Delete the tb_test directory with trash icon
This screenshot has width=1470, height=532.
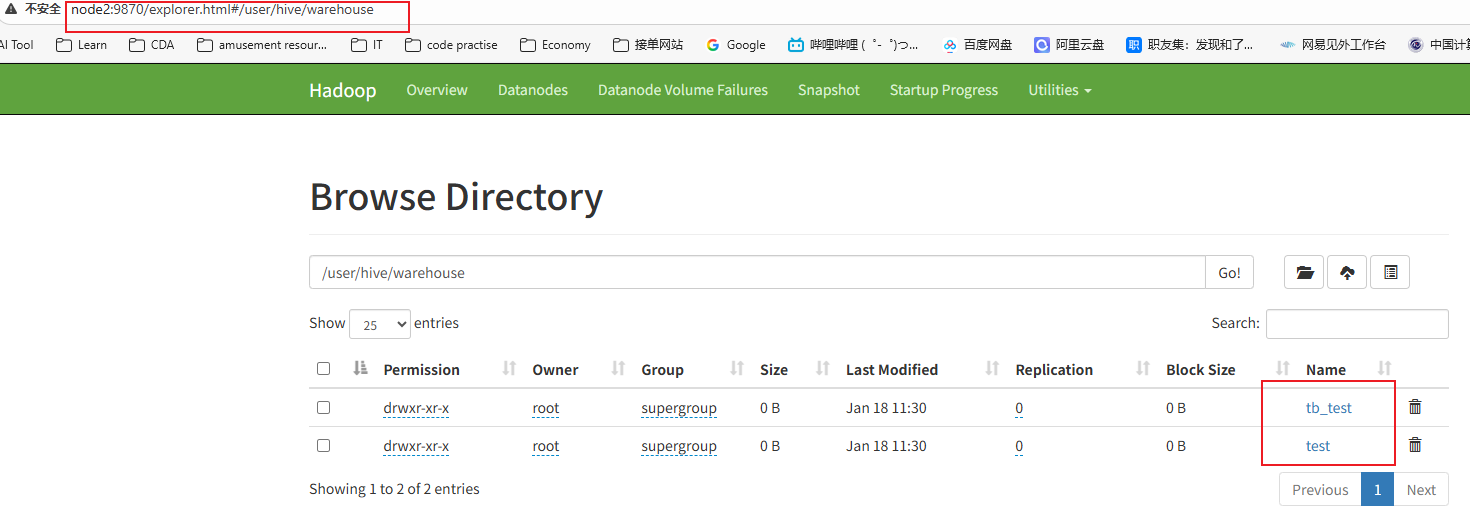pyautogui.click(x=1415, y=407)
